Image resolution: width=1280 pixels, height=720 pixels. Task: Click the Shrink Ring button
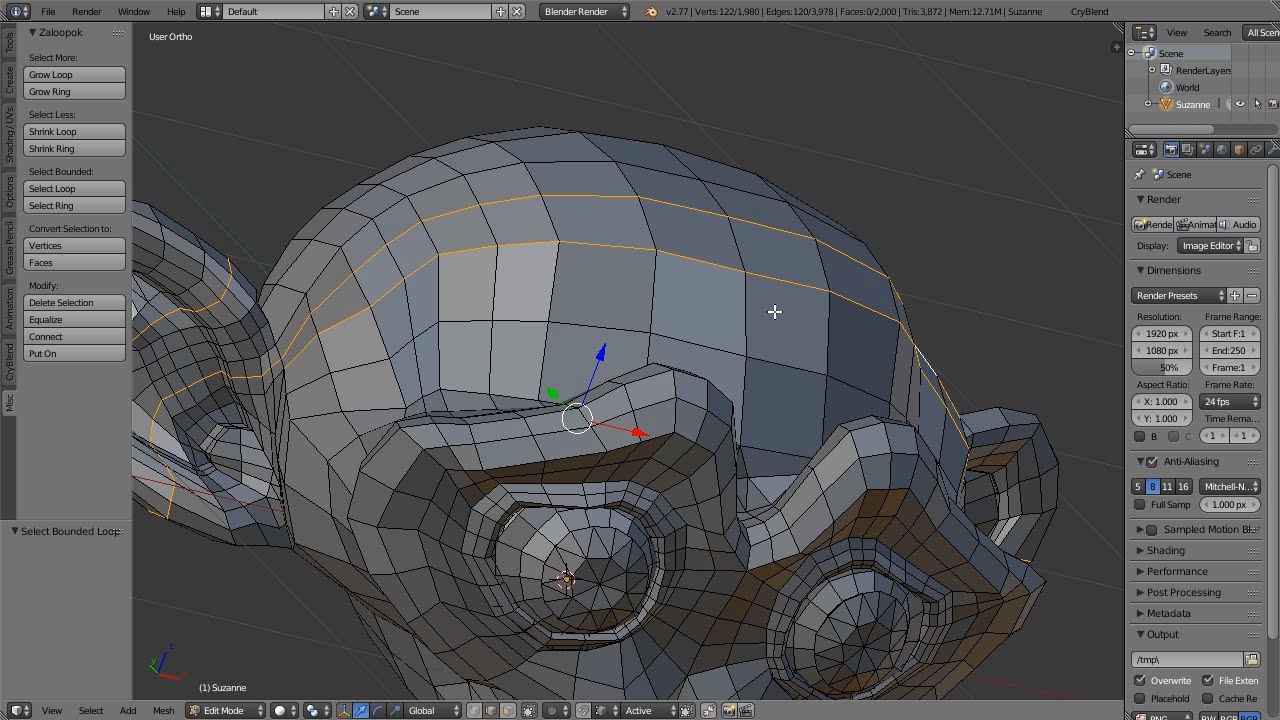click(75, 149)
